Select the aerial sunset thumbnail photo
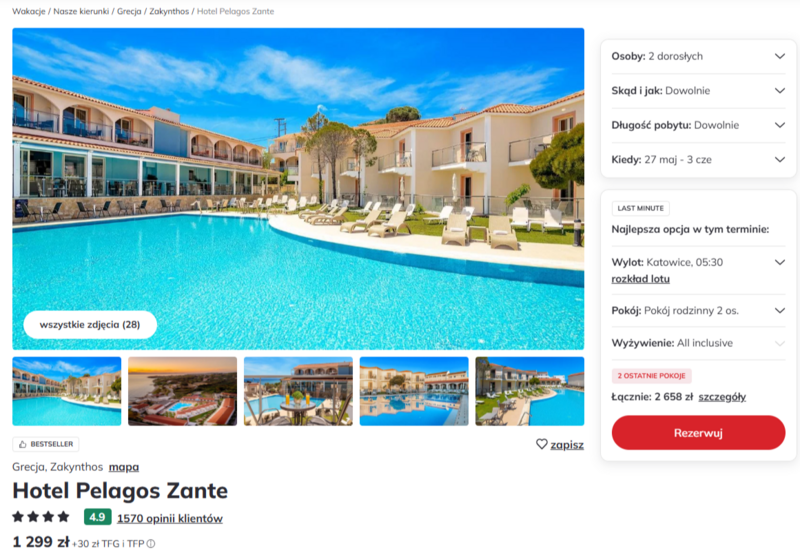800x555 pixels. (183, 391)
